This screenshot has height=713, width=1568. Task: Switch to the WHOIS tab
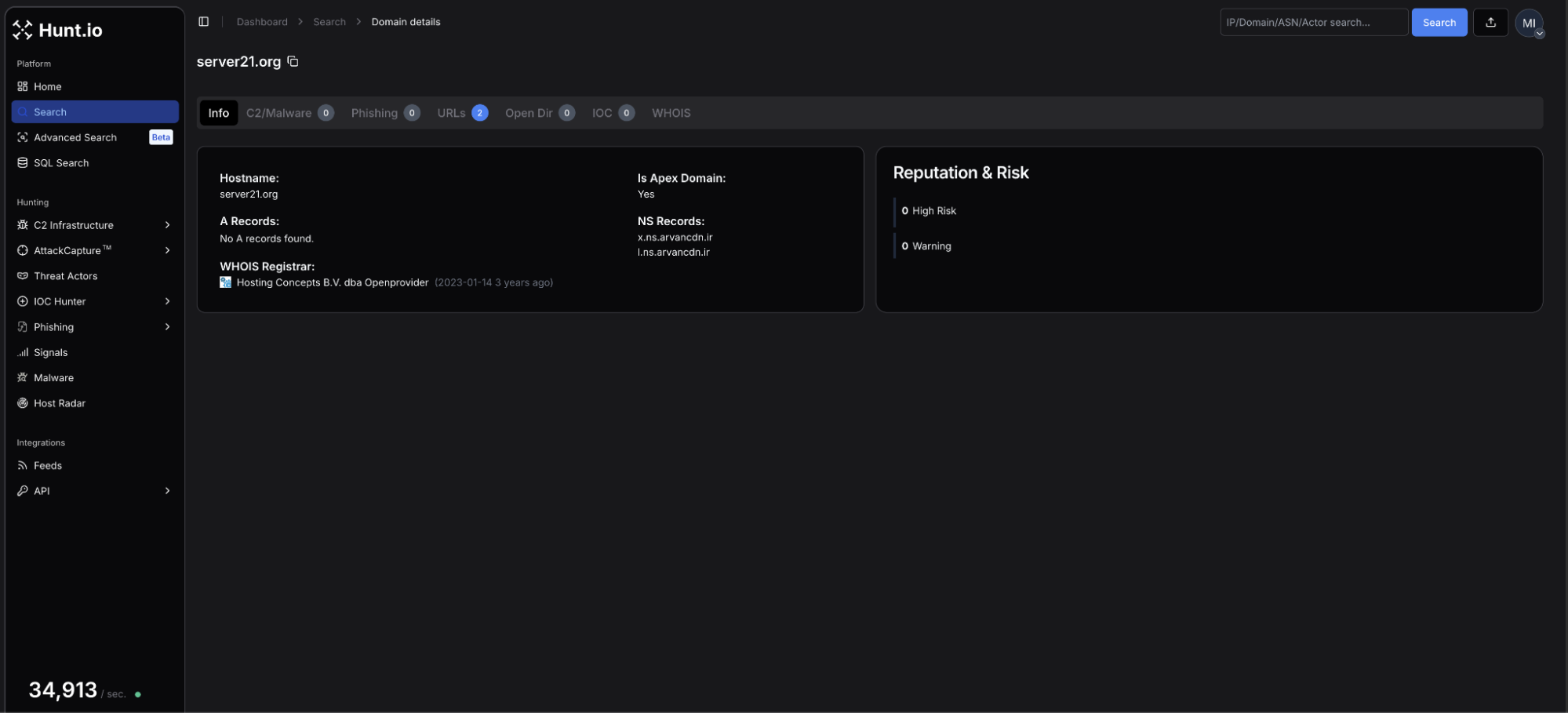point(671,113)
